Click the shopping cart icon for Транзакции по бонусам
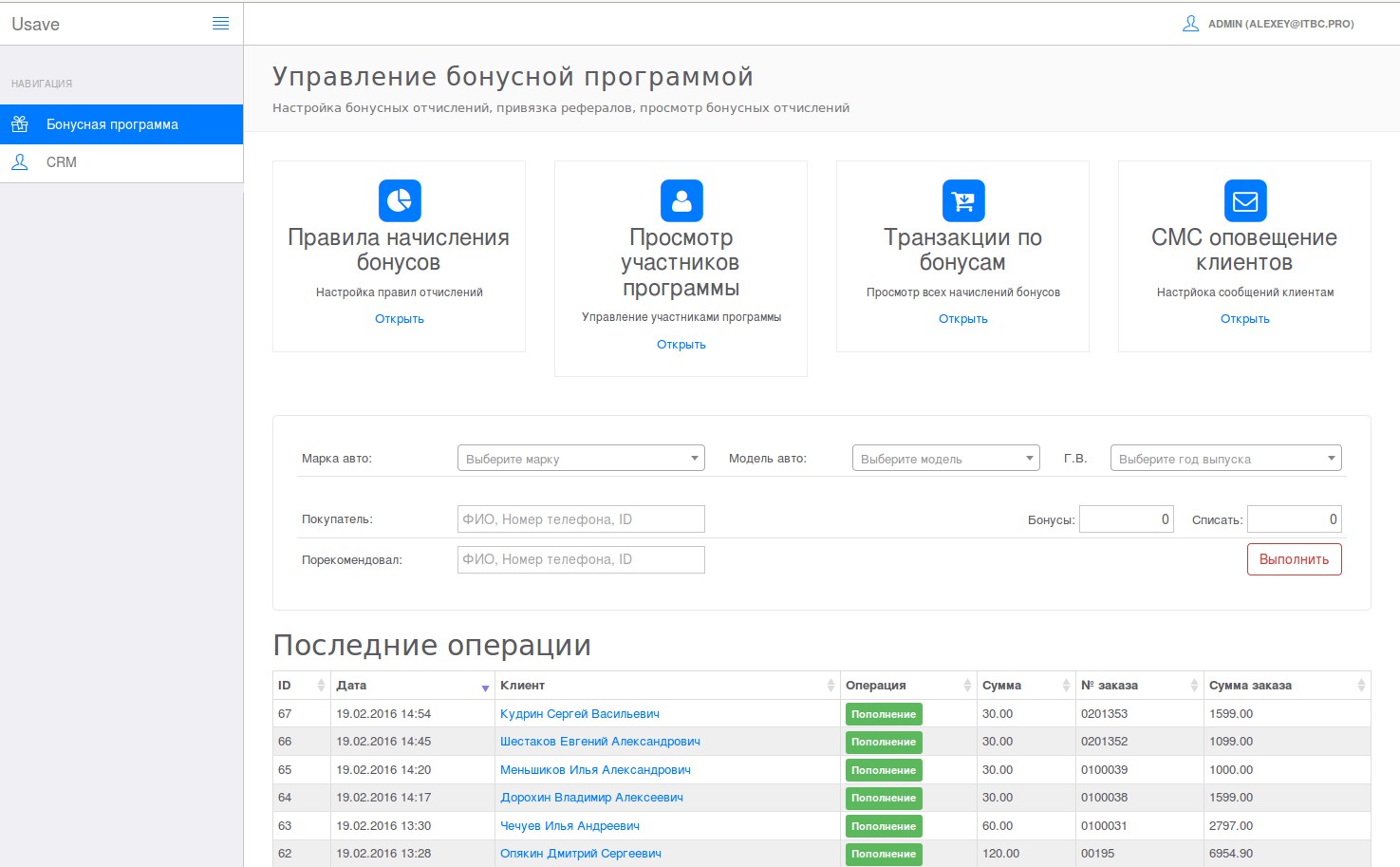The width and height of the screenshot is (1400, 867). (x=963, y=200)
